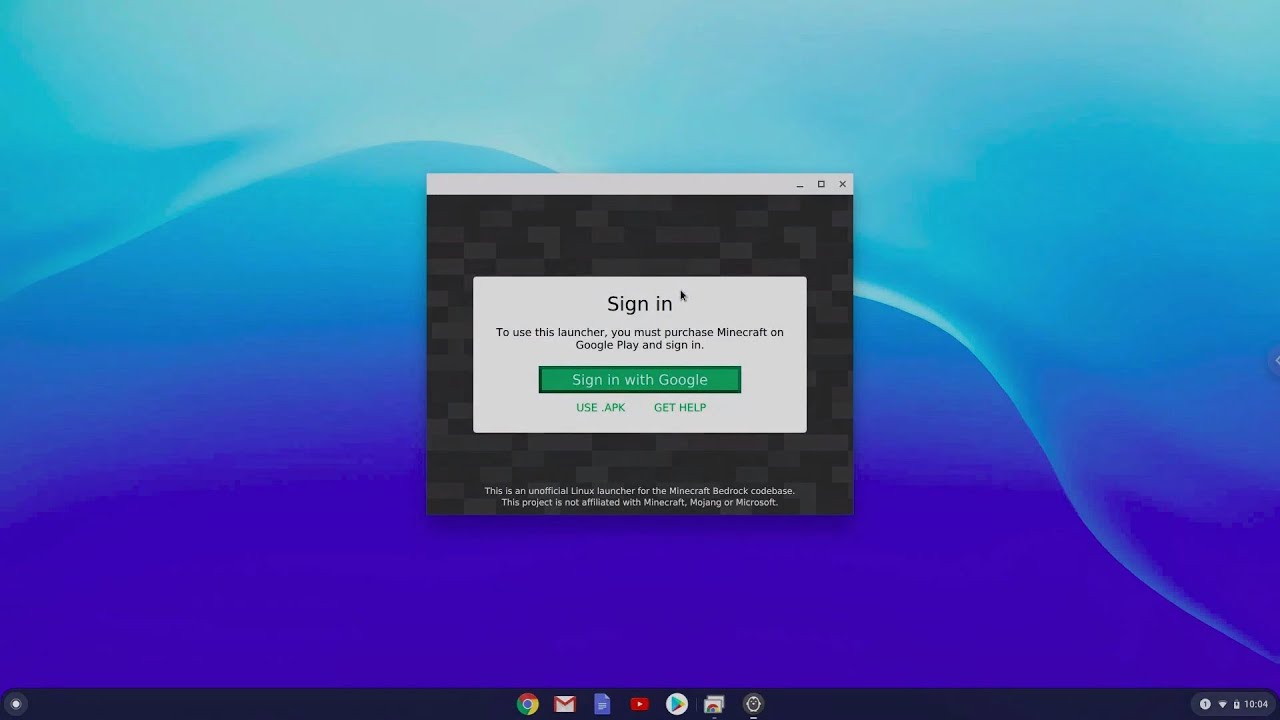The image size is (1280, 720).
Task: Click the unofficial Linux launcher disclaimer text
Action: 640,496
